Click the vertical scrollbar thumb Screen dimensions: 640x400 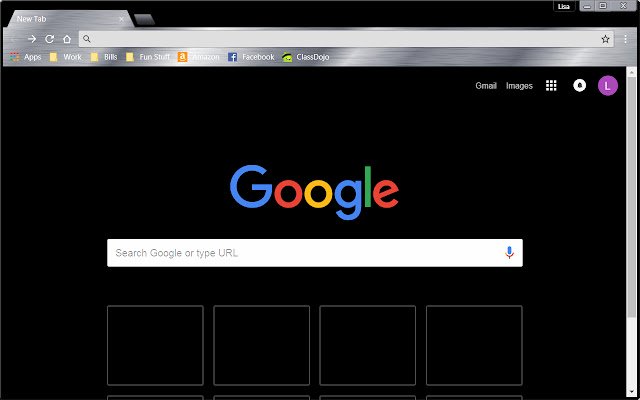(x=632, y=197)
